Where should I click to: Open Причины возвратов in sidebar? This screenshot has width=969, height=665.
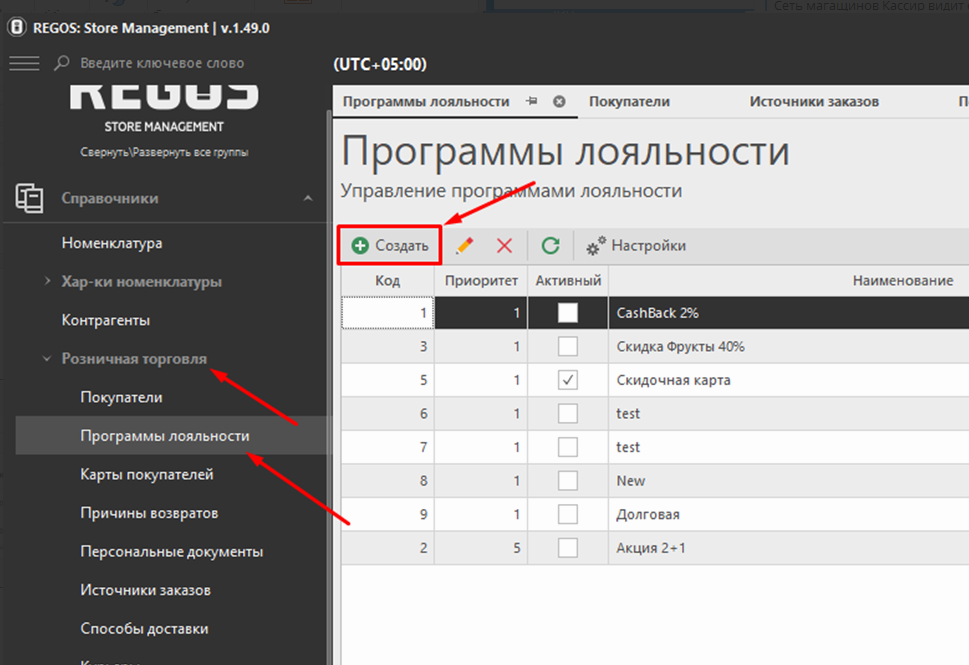click(149, 513)
